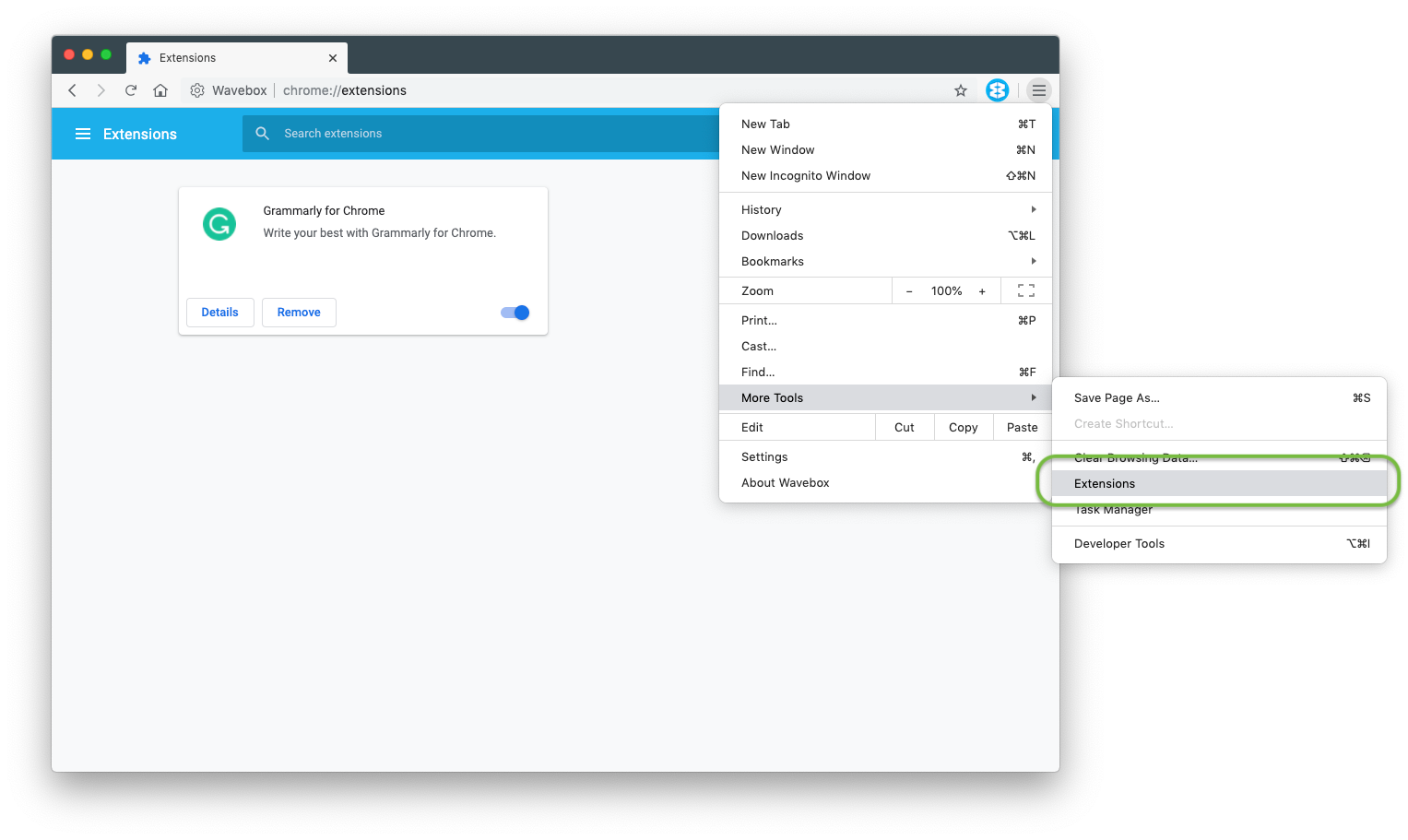Image resolution: width=1408 pixels, height=840 pixels.
Task: Click the fullscreen zoom icon
Action: 1025,290
